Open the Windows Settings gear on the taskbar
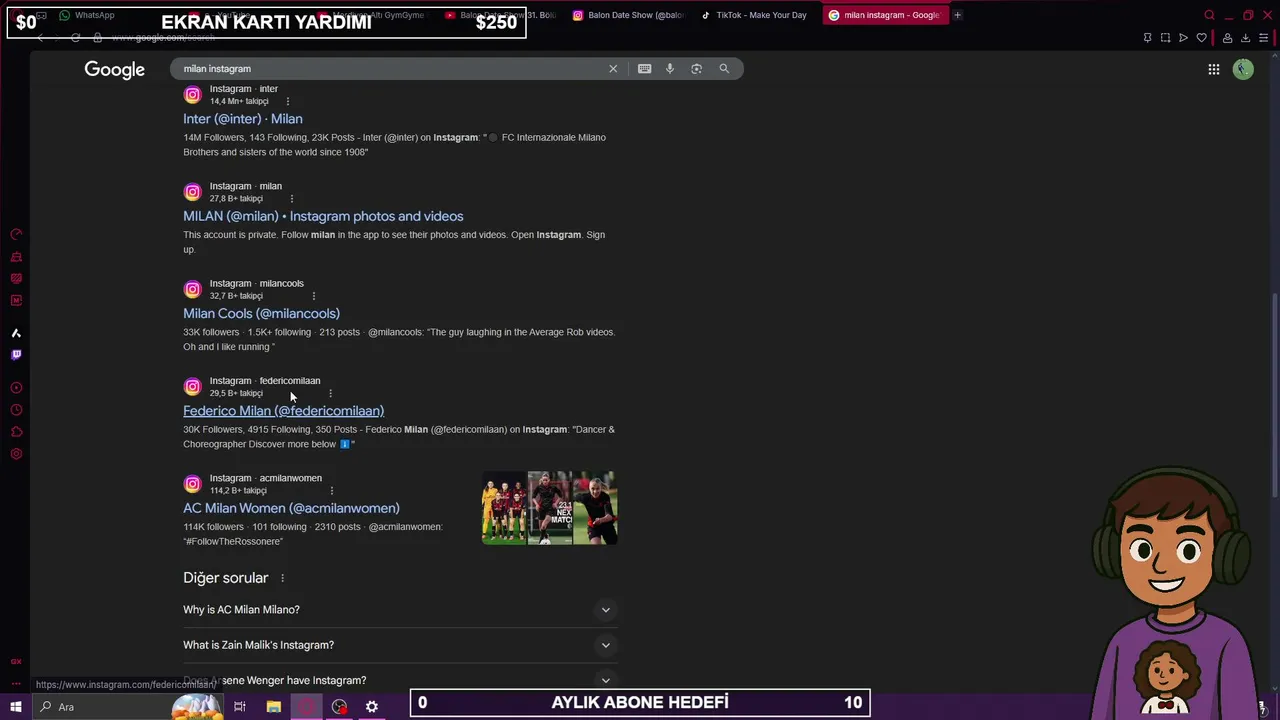This screenshot has height=720, width=1280. click(x=372, y=707)
